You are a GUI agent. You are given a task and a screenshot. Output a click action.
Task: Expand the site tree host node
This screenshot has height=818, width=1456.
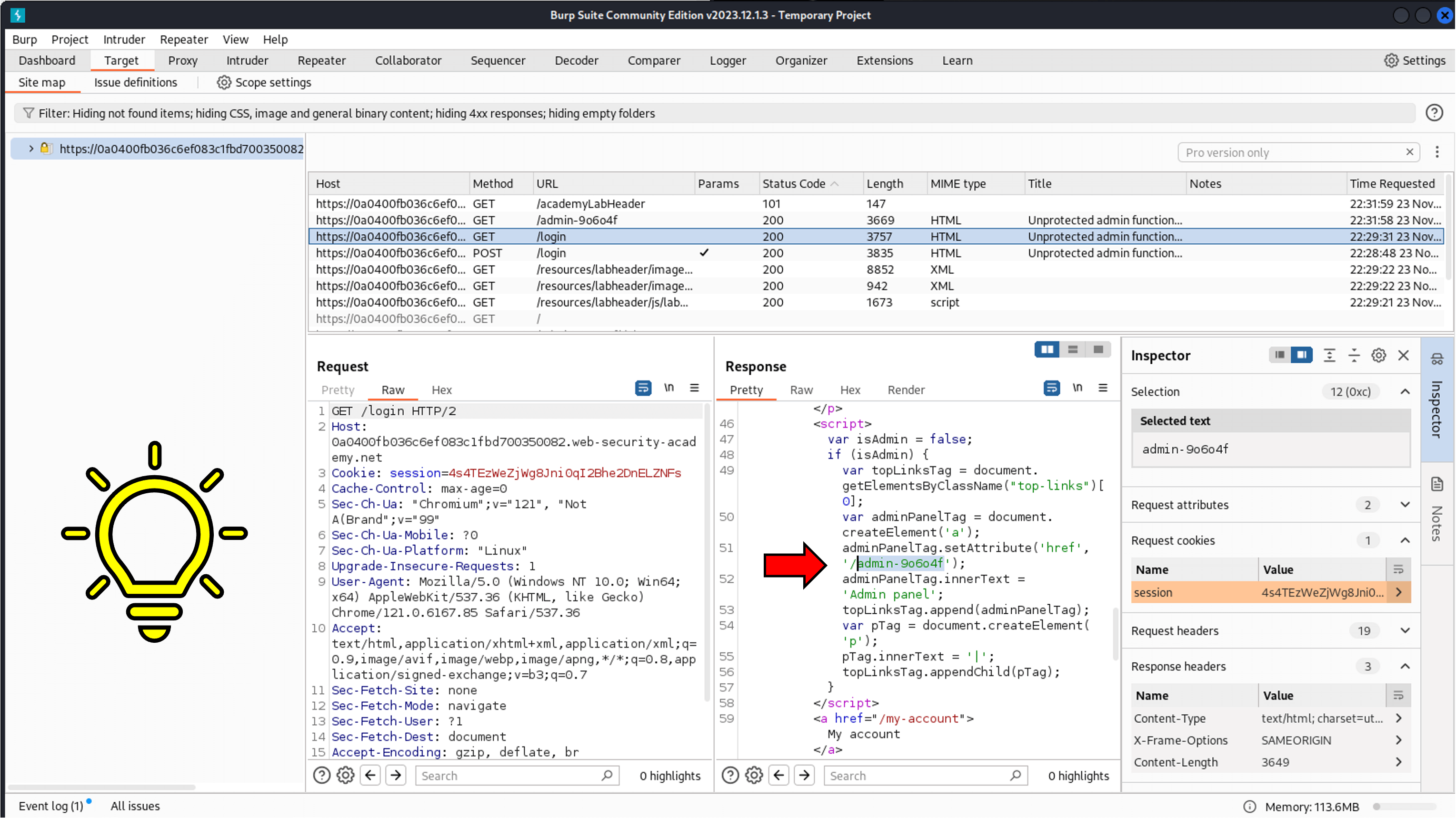click(x=31, y=149)
